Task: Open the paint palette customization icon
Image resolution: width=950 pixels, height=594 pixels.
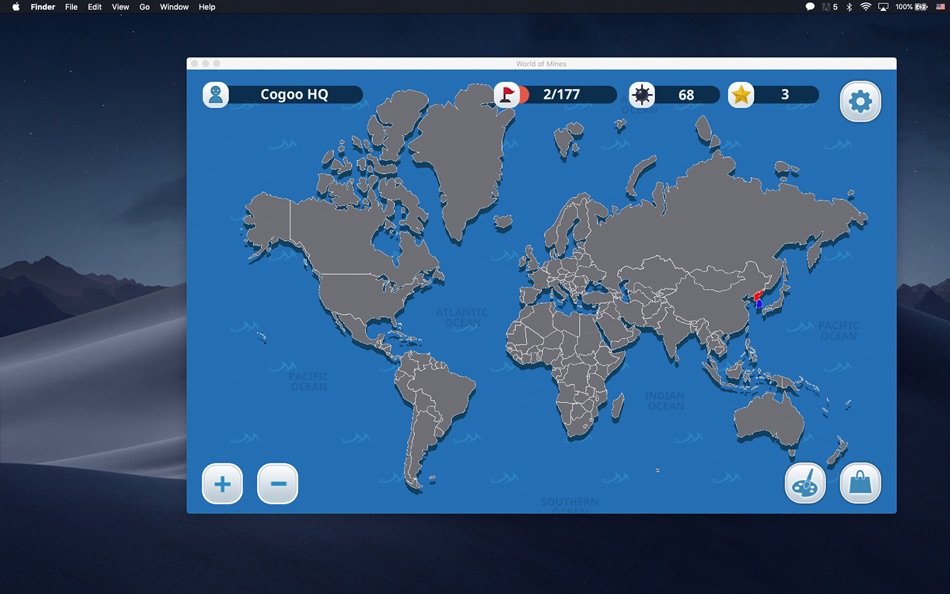Action: (x=805, y=483)
